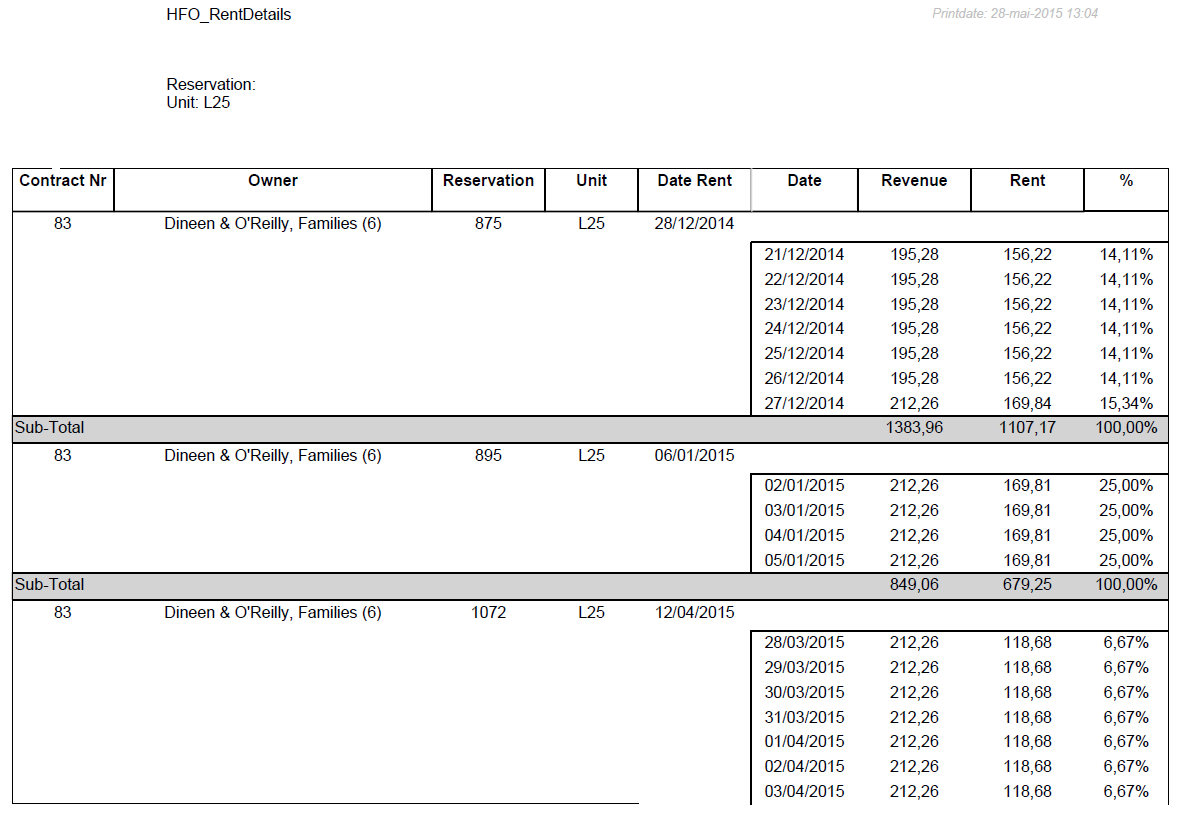Click the sub-total revenue 1383,96
This screenshot has height=823, width=1182.
[914, 428]
